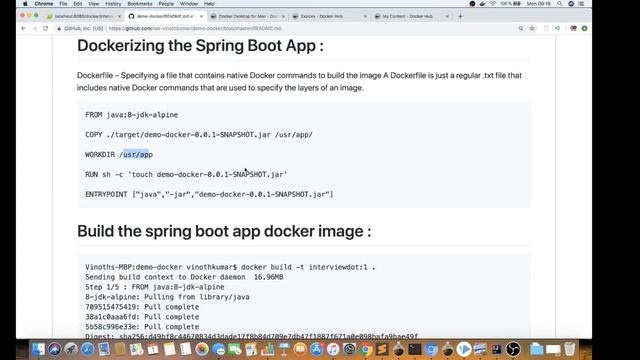
Task: Open Books from the Dock
Action: pyautogui.click(x=300, y=349)
